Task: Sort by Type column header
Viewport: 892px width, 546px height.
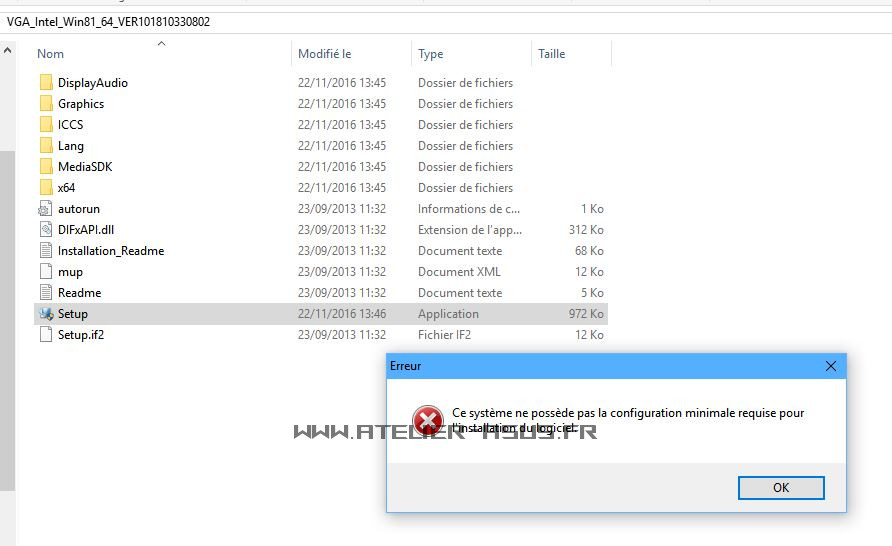Action: coord(431,54)
